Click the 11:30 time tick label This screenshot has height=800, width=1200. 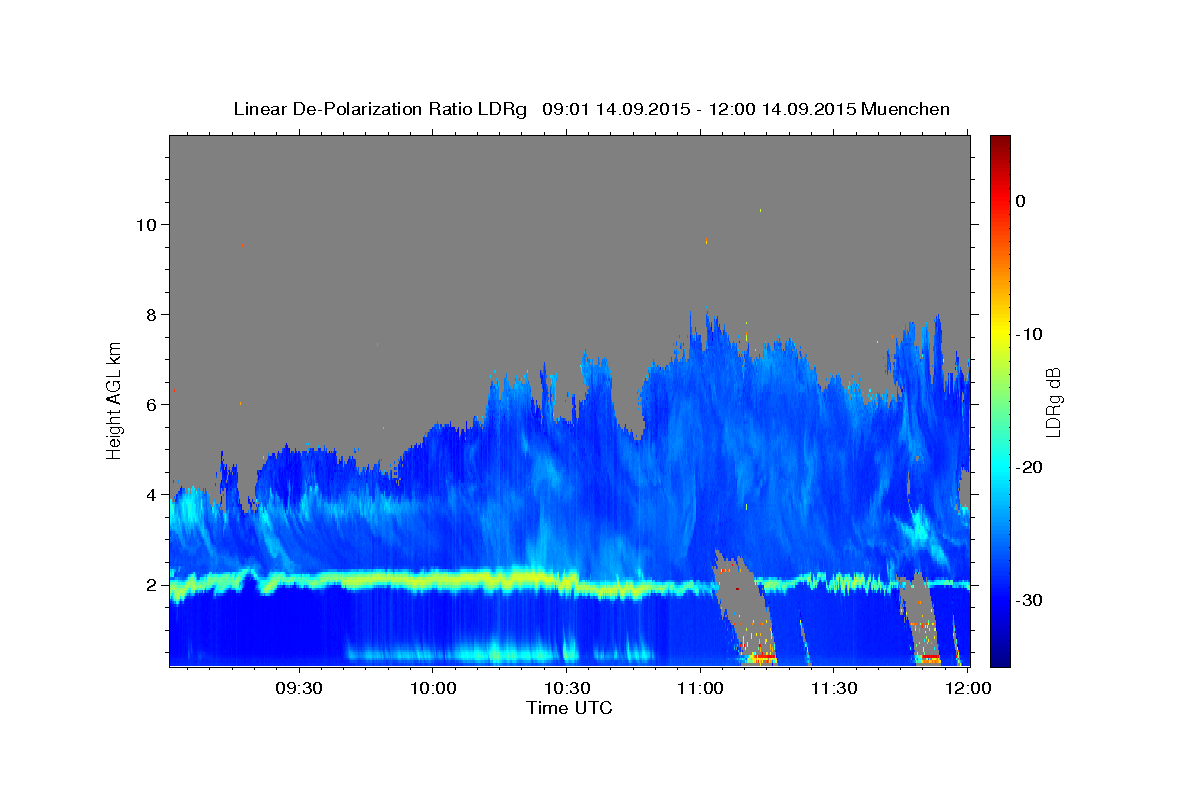833,689
